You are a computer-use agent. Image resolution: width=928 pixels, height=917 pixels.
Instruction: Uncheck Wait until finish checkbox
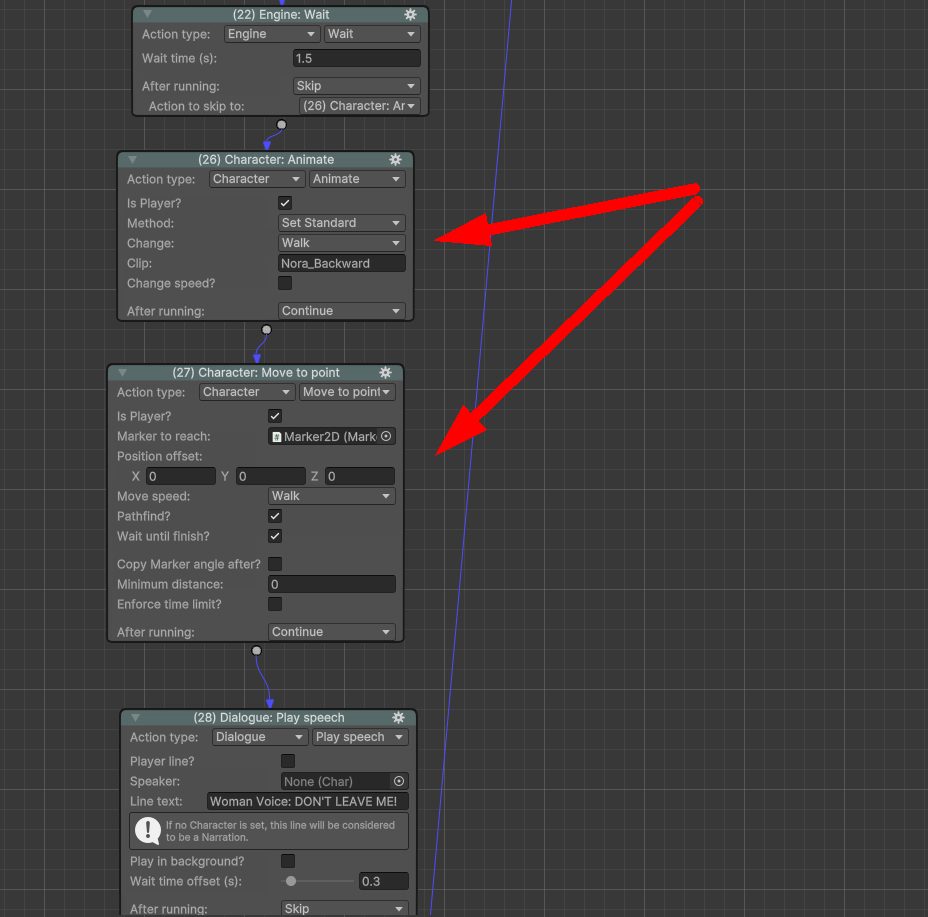(275, 536)
